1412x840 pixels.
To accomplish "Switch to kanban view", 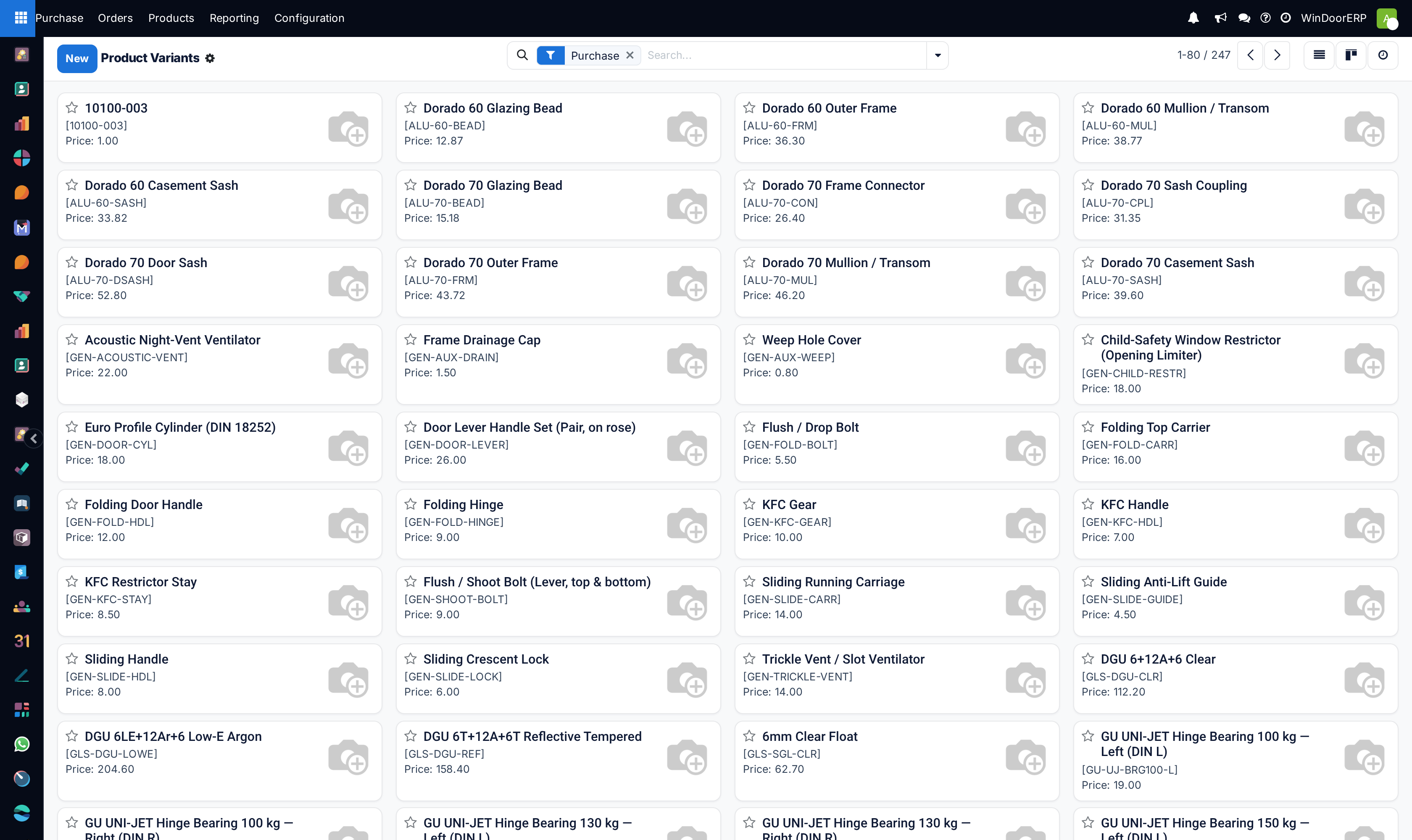I will (x=1351, y=55).
